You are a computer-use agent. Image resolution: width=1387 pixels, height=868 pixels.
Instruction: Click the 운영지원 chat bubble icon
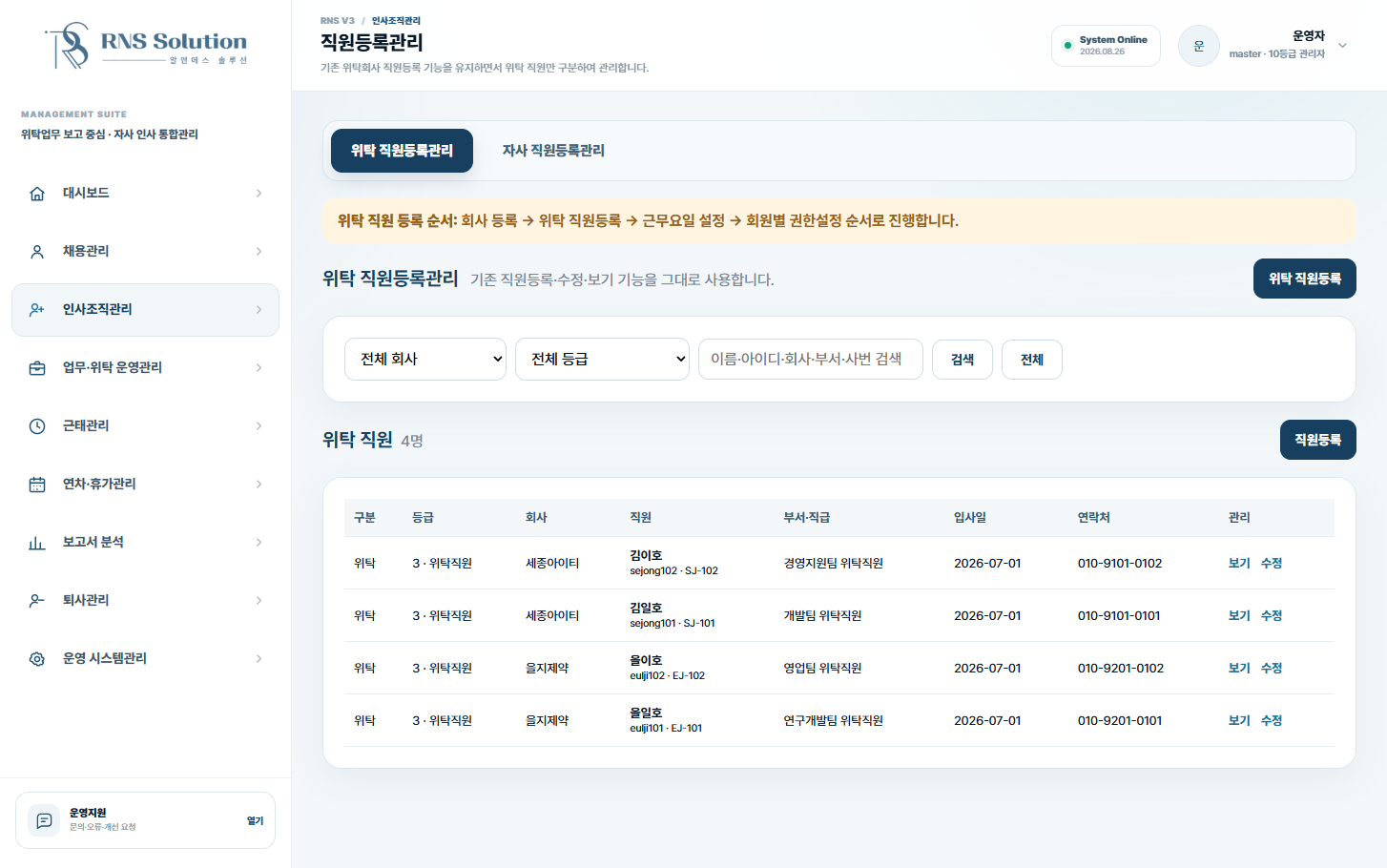point(44,820)
